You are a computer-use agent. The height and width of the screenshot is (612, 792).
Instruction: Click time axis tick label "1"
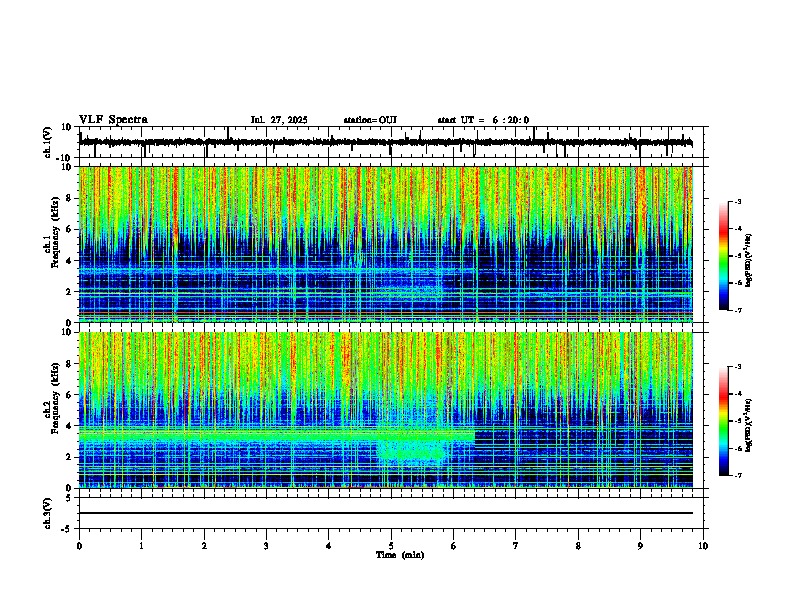[141, 546]
